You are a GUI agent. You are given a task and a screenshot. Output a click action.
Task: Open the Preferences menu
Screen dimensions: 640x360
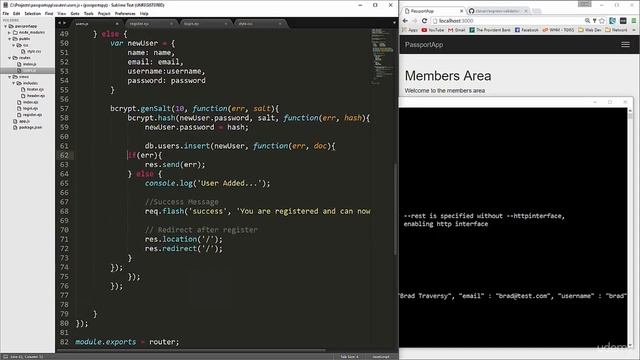(x=125, y=13)
